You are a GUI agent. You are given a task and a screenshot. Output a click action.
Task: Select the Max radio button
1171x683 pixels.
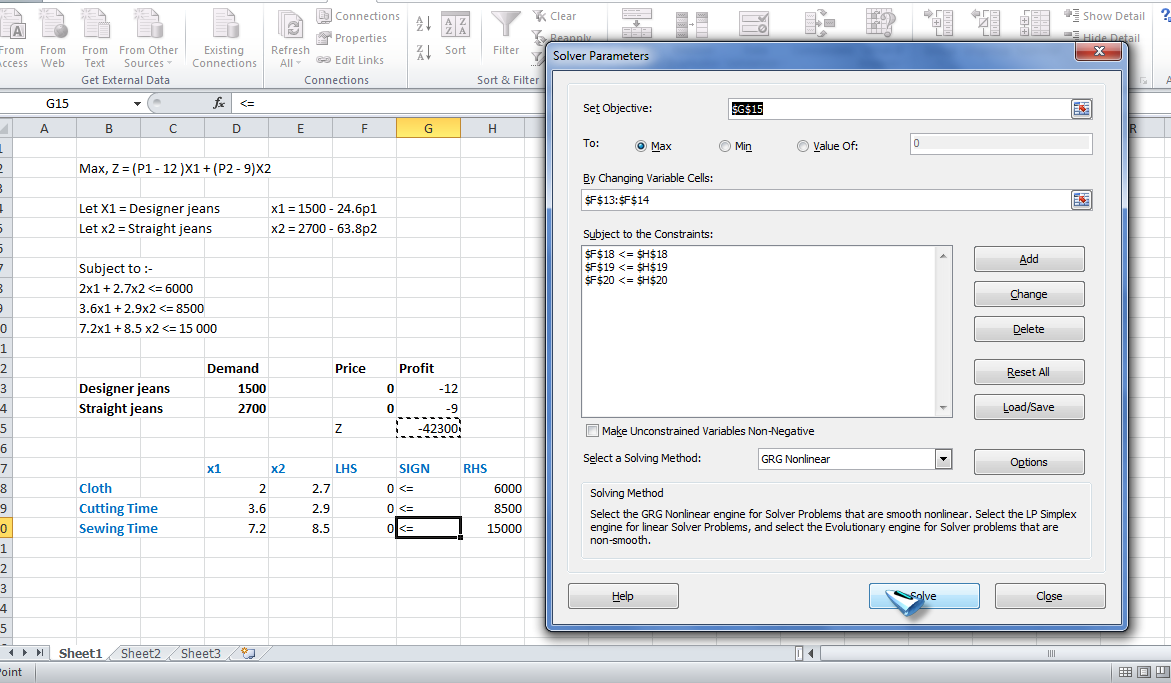click(x=641, y=146)
